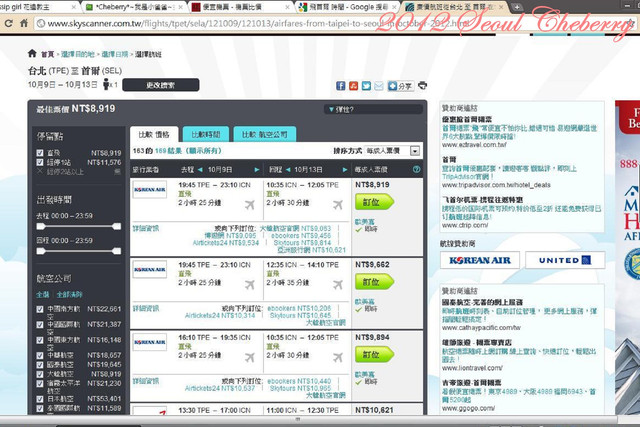This screenshot has width=640, height=427.
Task: Open the United sponsor logo in the sidebar
Action: (x=565, y=260)
